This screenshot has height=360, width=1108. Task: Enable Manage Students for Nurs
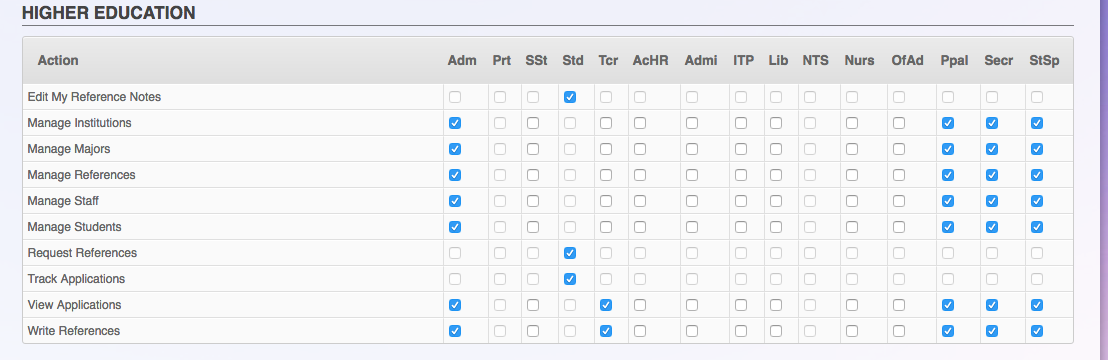(852, 227)
